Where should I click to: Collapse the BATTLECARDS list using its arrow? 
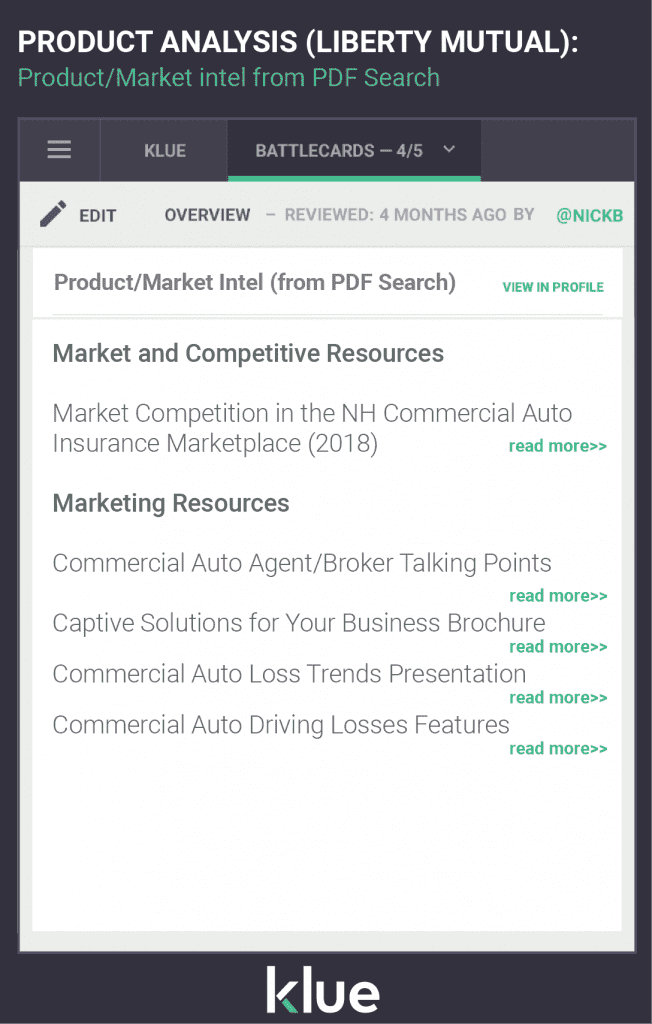[x=449, y=150]
